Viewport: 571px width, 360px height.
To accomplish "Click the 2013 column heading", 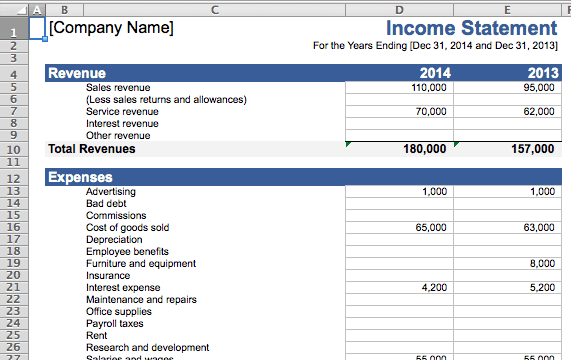I will [543, 73].
